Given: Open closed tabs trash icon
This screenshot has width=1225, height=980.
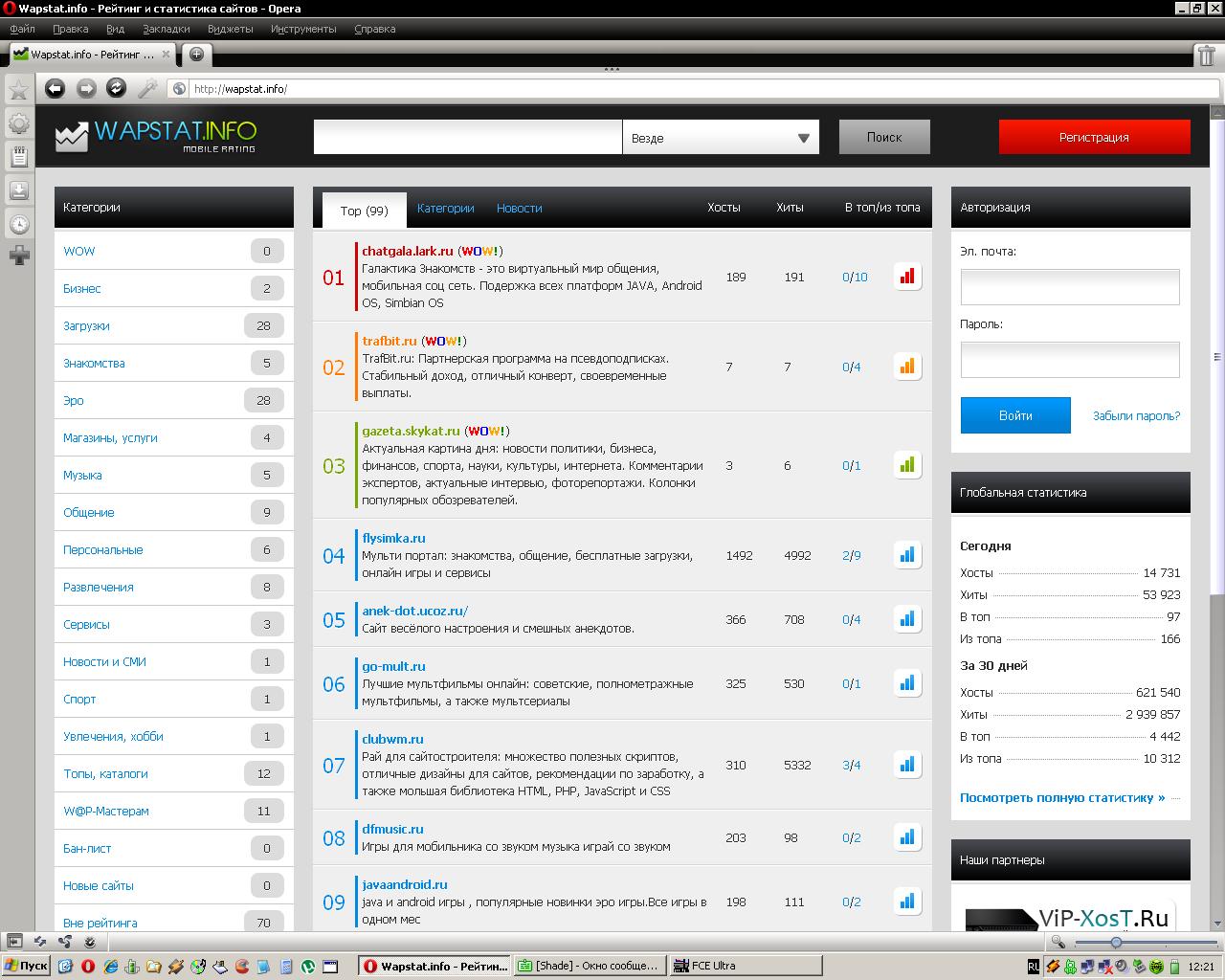Looking at the screenshot, I should [1206, 55].
